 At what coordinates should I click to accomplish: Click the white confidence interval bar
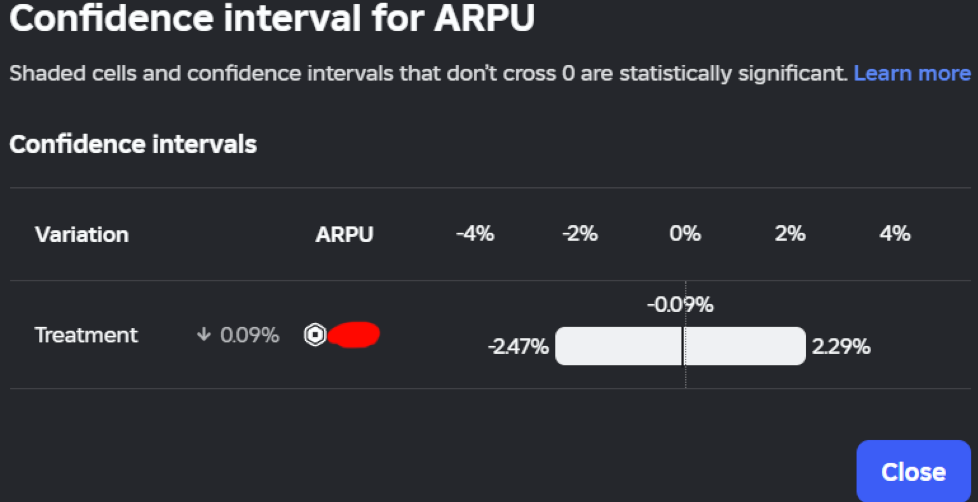[x=620, y=346]
